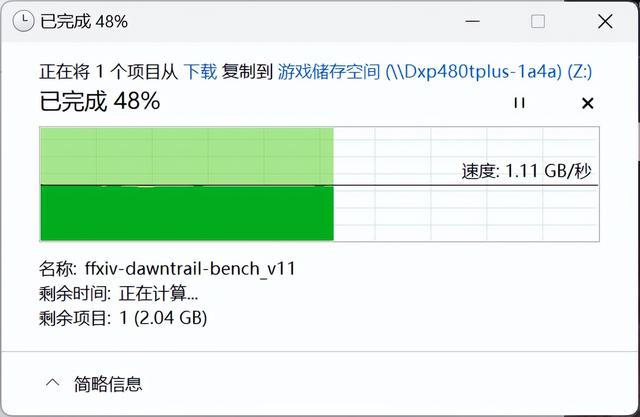The width and height of the screenshot is (640, 417).
Task: Minimize the copy progress window
Action: pyautogui.click(x=472, y=21)
